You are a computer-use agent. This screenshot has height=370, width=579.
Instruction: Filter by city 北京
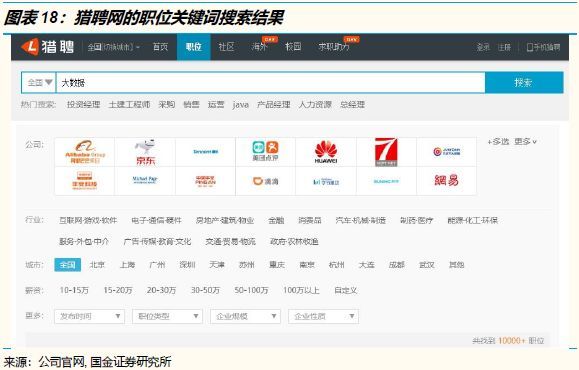coord(97,265)
